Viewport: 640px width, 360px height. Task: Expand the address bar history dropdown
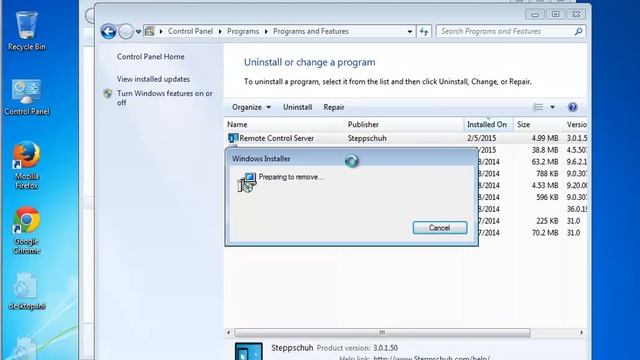click(409, 31)
